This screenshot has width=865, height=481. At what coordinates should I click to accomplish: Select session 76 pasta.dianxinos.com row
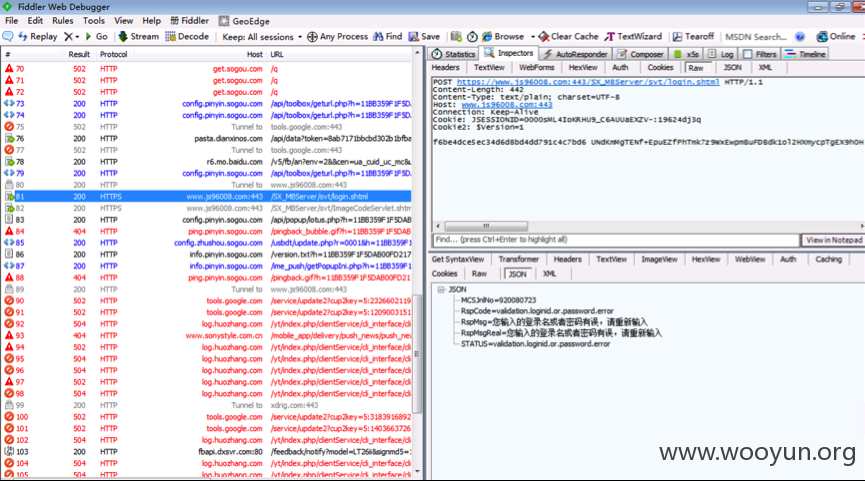coord(207,138)
